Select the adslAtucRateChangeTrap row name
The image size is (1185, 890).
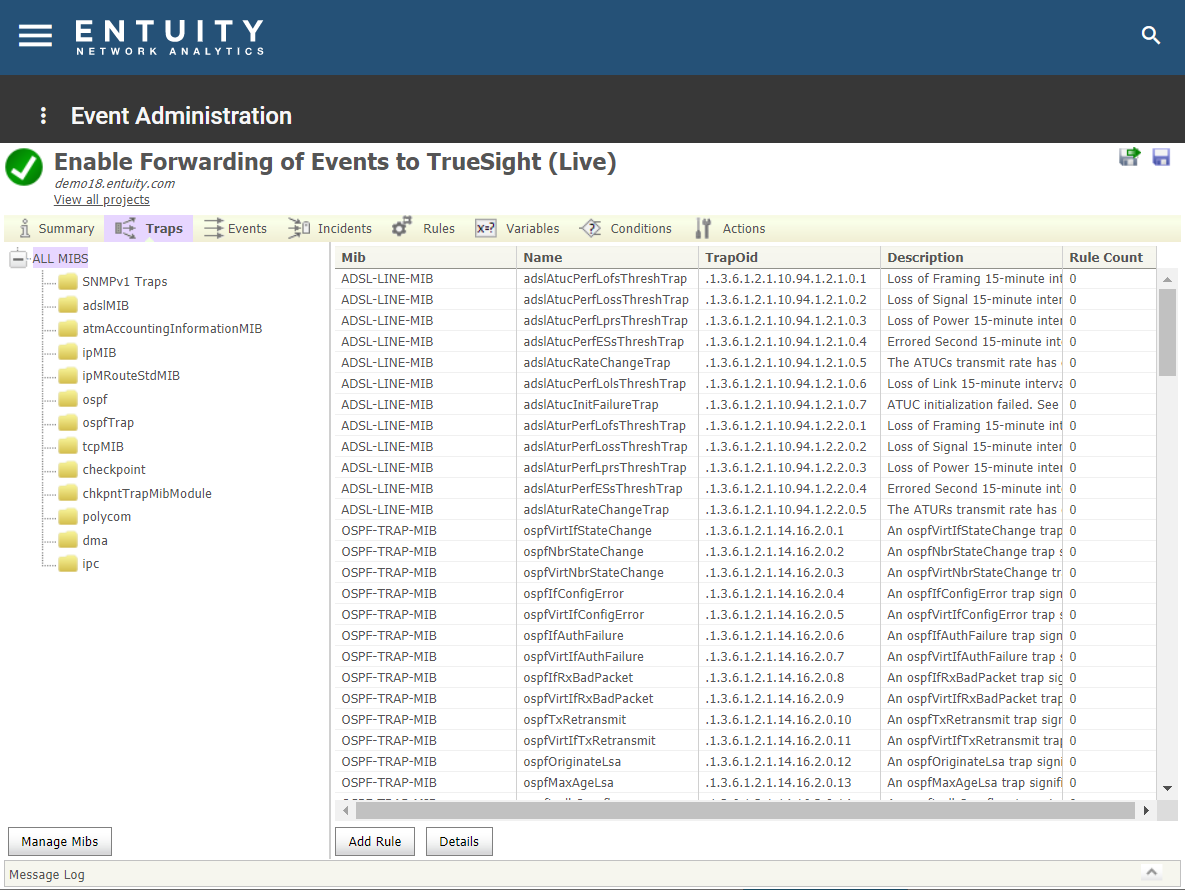(596, 363)
